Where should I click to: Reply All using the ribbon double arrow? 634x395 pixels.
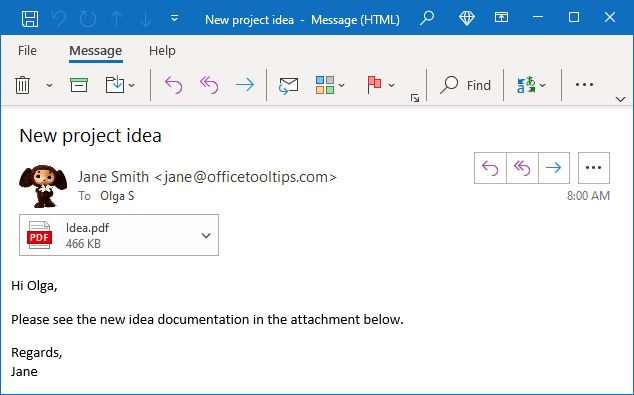pos(209,85)
